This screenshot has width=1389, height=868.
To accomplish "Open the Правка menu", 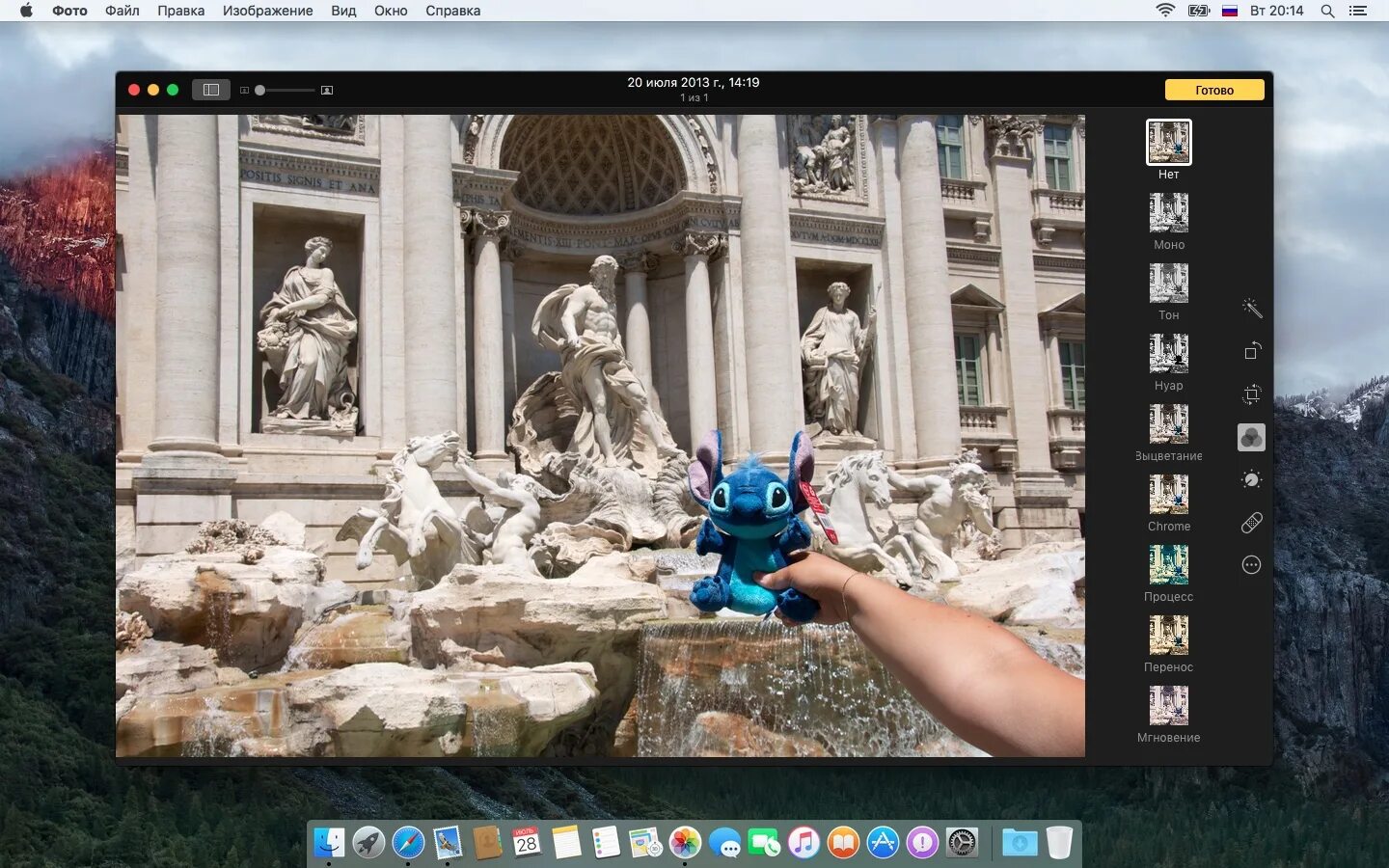I will 181,11.
